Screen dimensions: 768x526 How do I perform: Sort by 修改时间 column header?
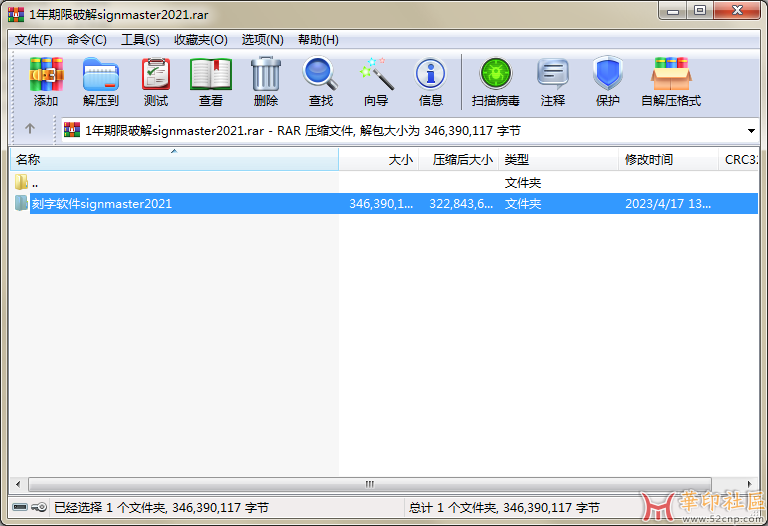tap(669, 160)
